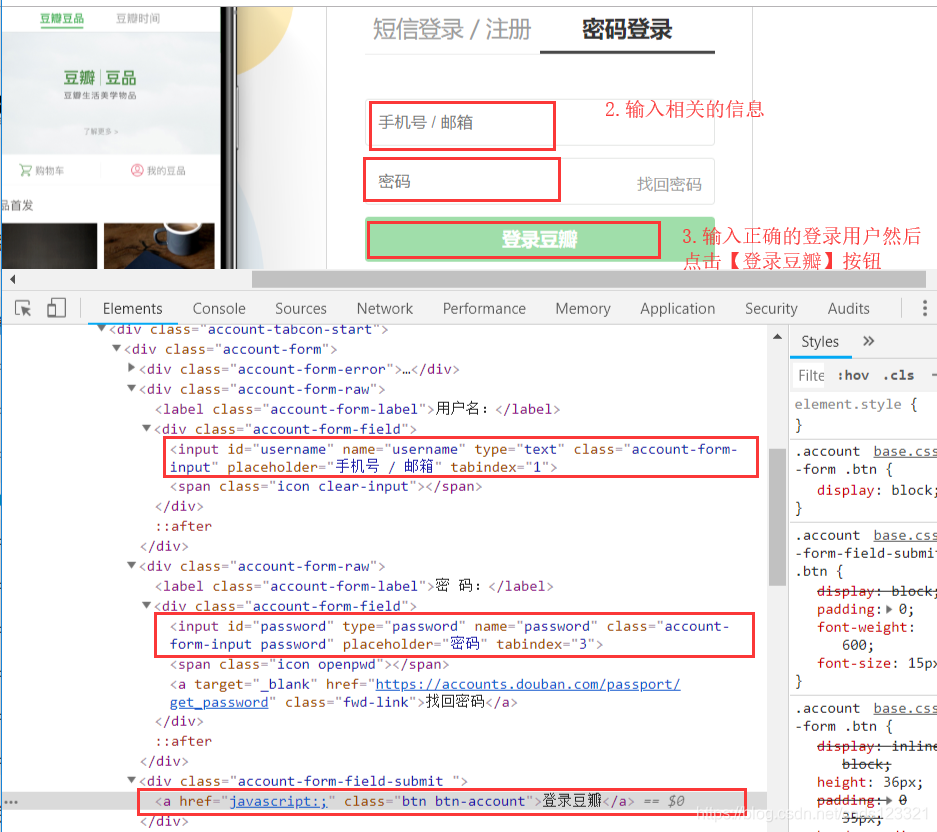
Task: Open the javascript:; href link
Action: pyautogui.click(x=278, y=801)
